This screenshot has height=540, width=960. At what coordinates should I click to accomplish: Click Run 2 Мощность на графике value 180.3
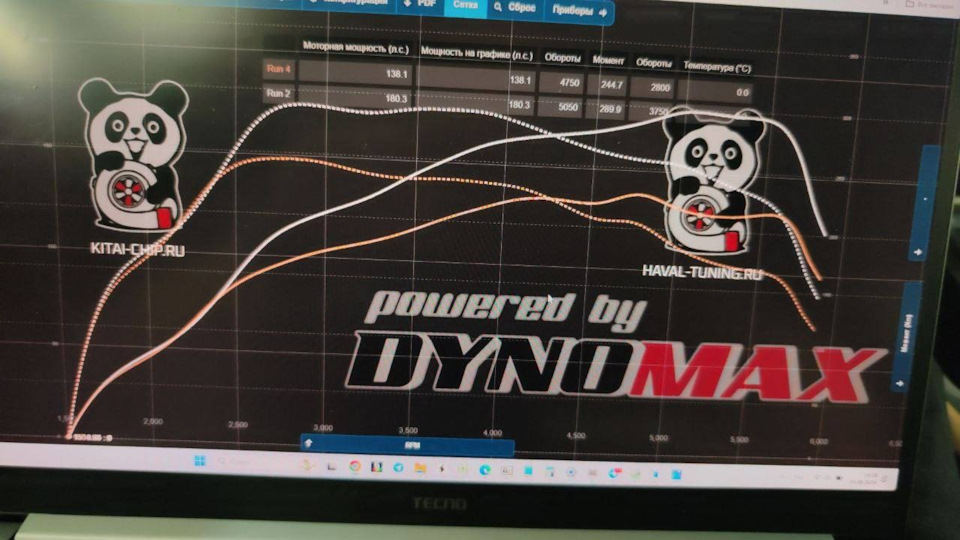(476, 103)
